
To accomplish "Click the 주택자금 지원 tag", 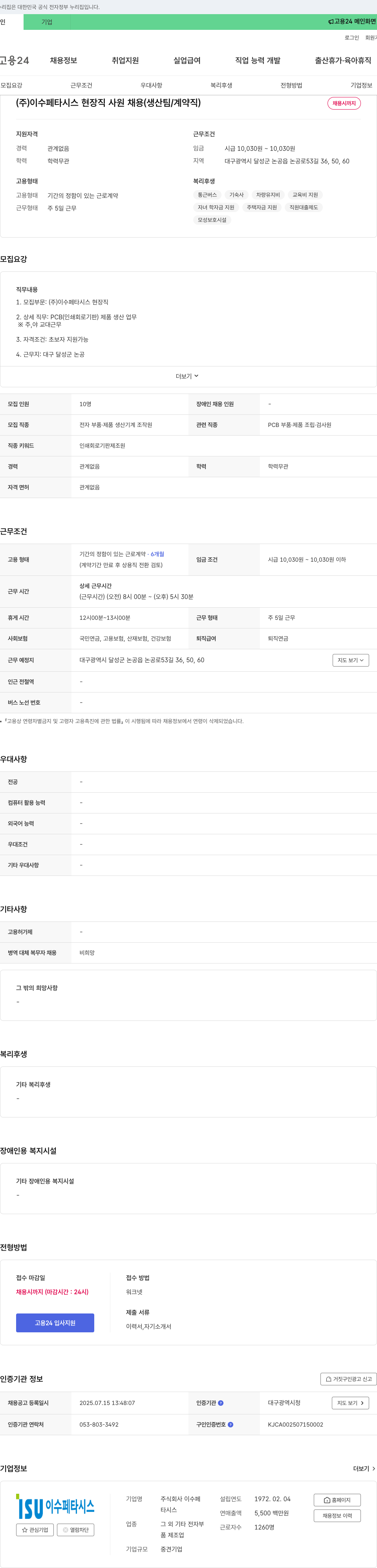I will 262,207.
